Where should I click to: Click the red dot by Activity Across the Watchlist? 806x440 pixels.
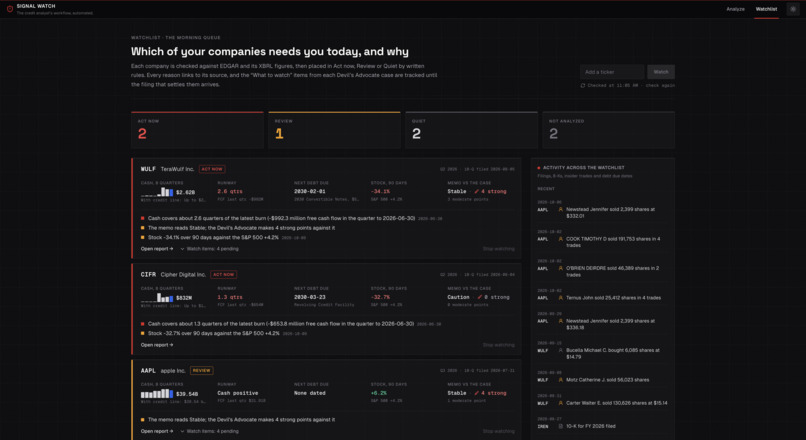(x=539, y=168)
